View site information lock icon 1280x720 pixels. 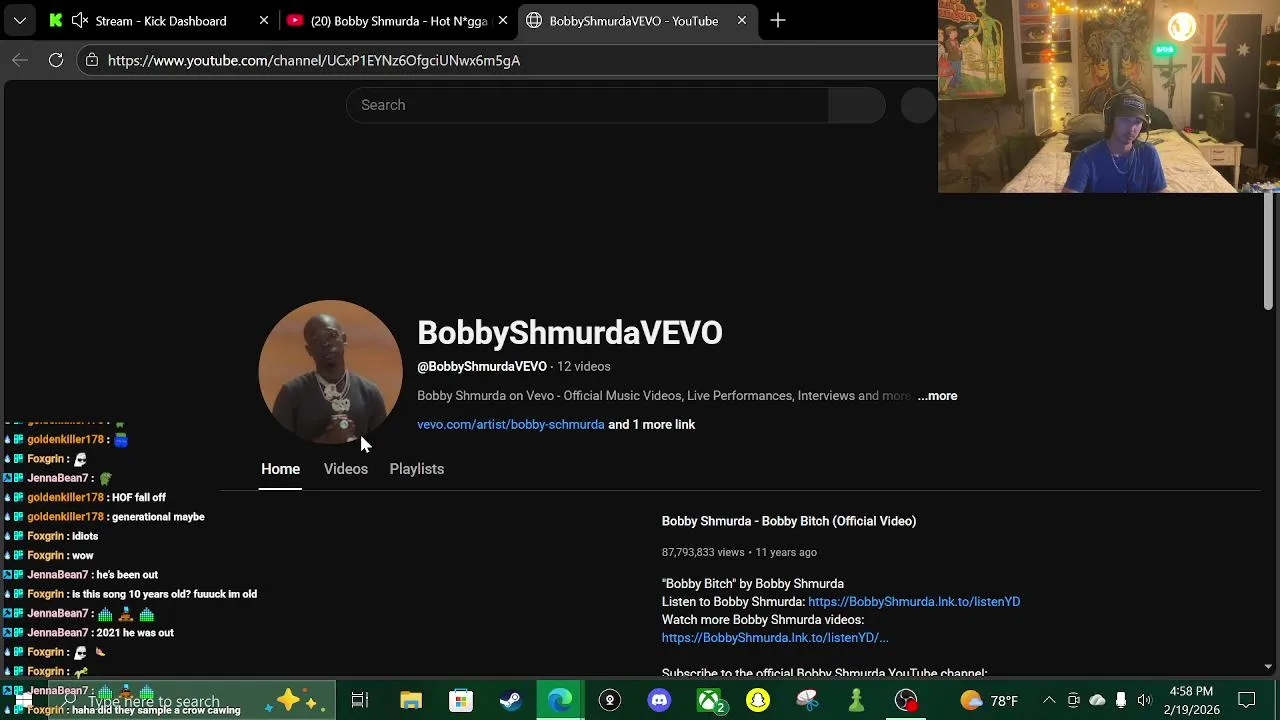[x=92, y=60]
